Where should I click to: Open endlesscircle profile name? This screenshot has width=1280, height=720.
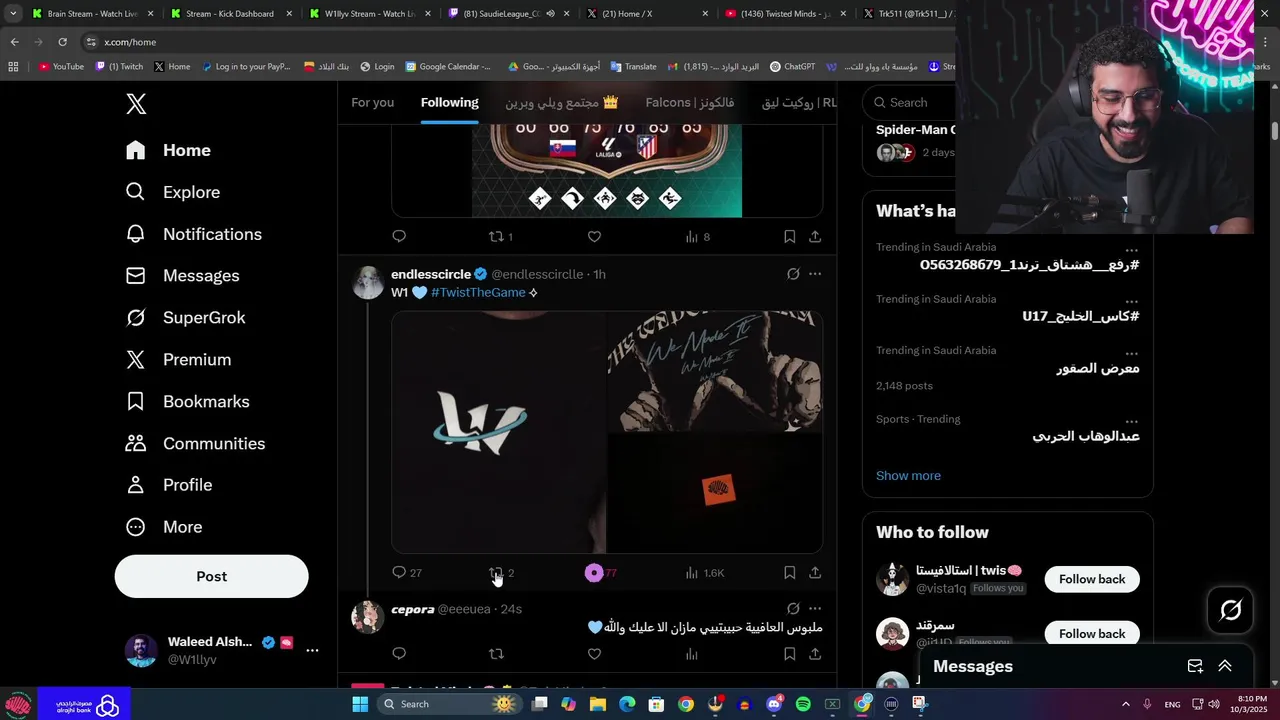(x=431, y=274)
